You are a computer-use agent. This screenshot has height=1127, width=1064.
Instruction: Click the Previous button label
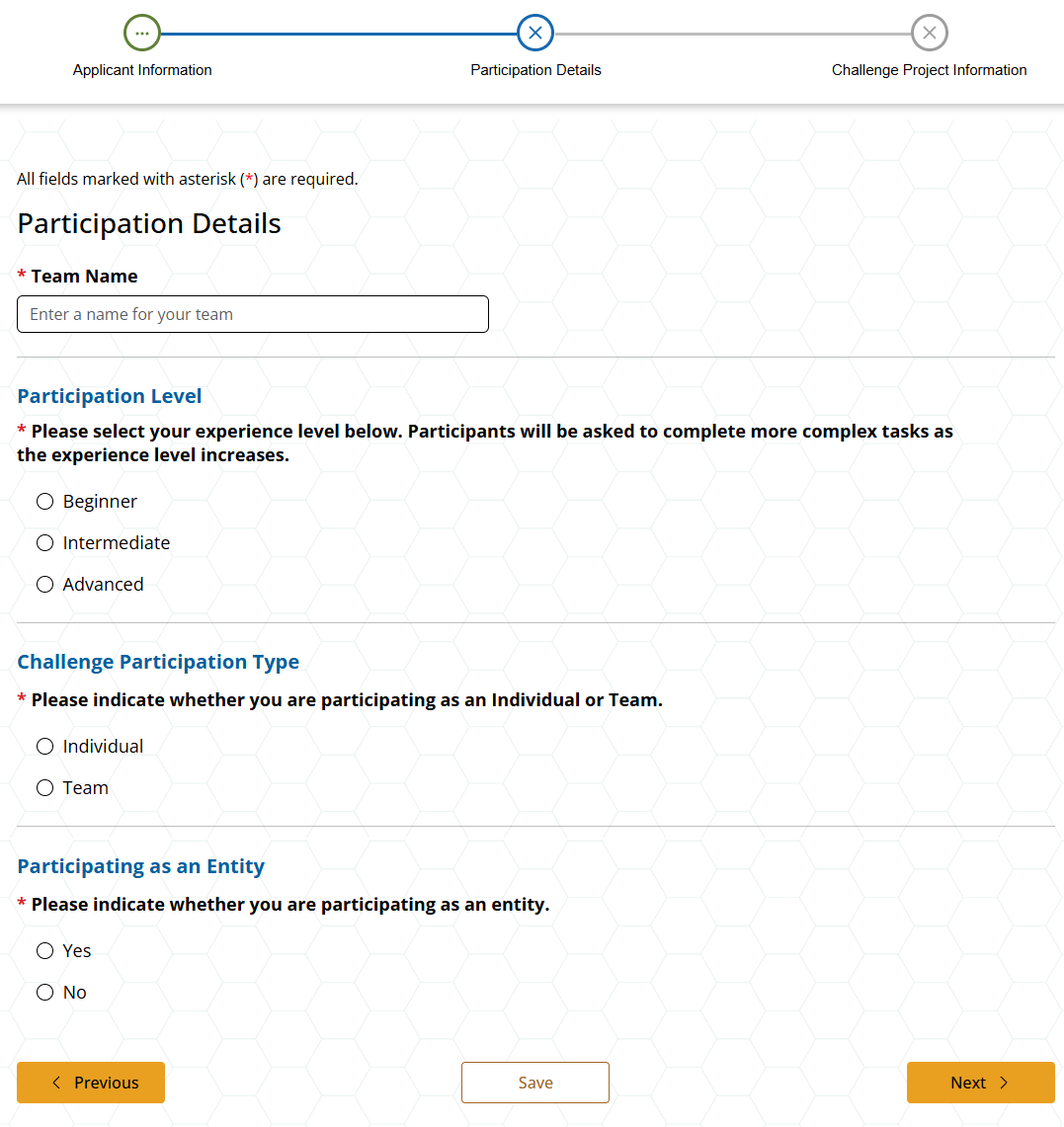click(107, 1083)
